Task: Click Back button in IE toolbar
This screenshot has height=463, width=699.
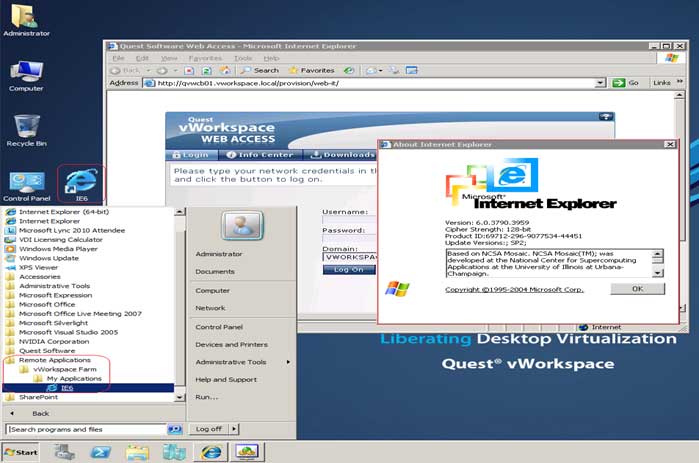Action: coord(126,70)
